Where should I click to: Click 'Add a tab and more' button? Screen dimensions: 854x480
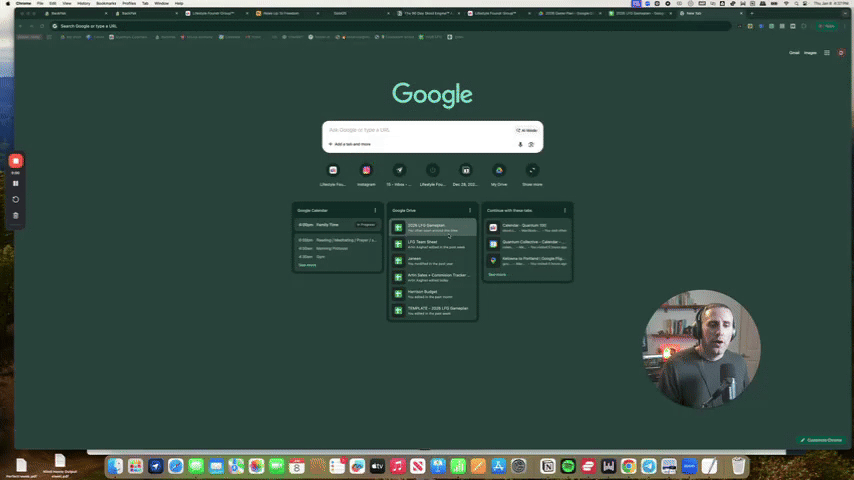pos(350,144)
